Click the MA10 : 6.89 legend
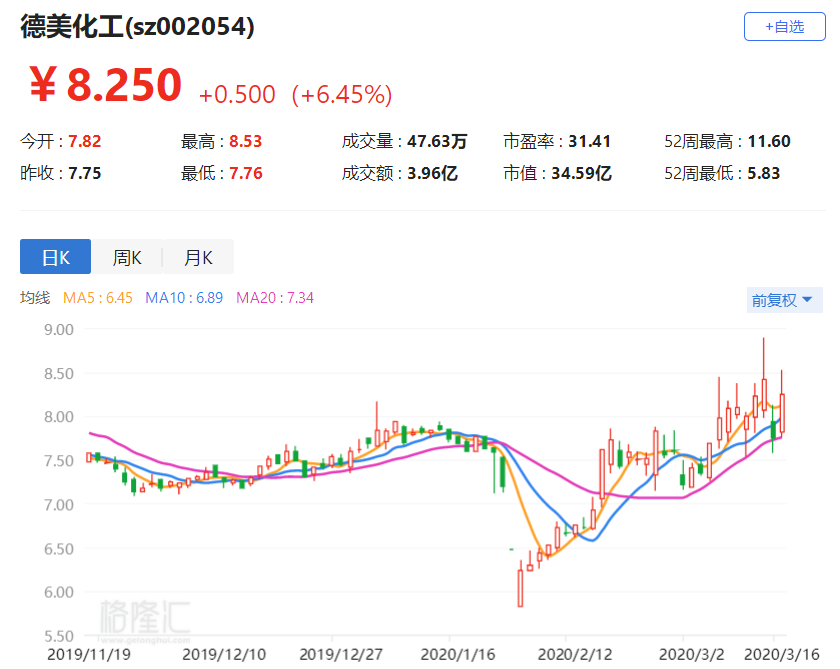 (184, 297)
